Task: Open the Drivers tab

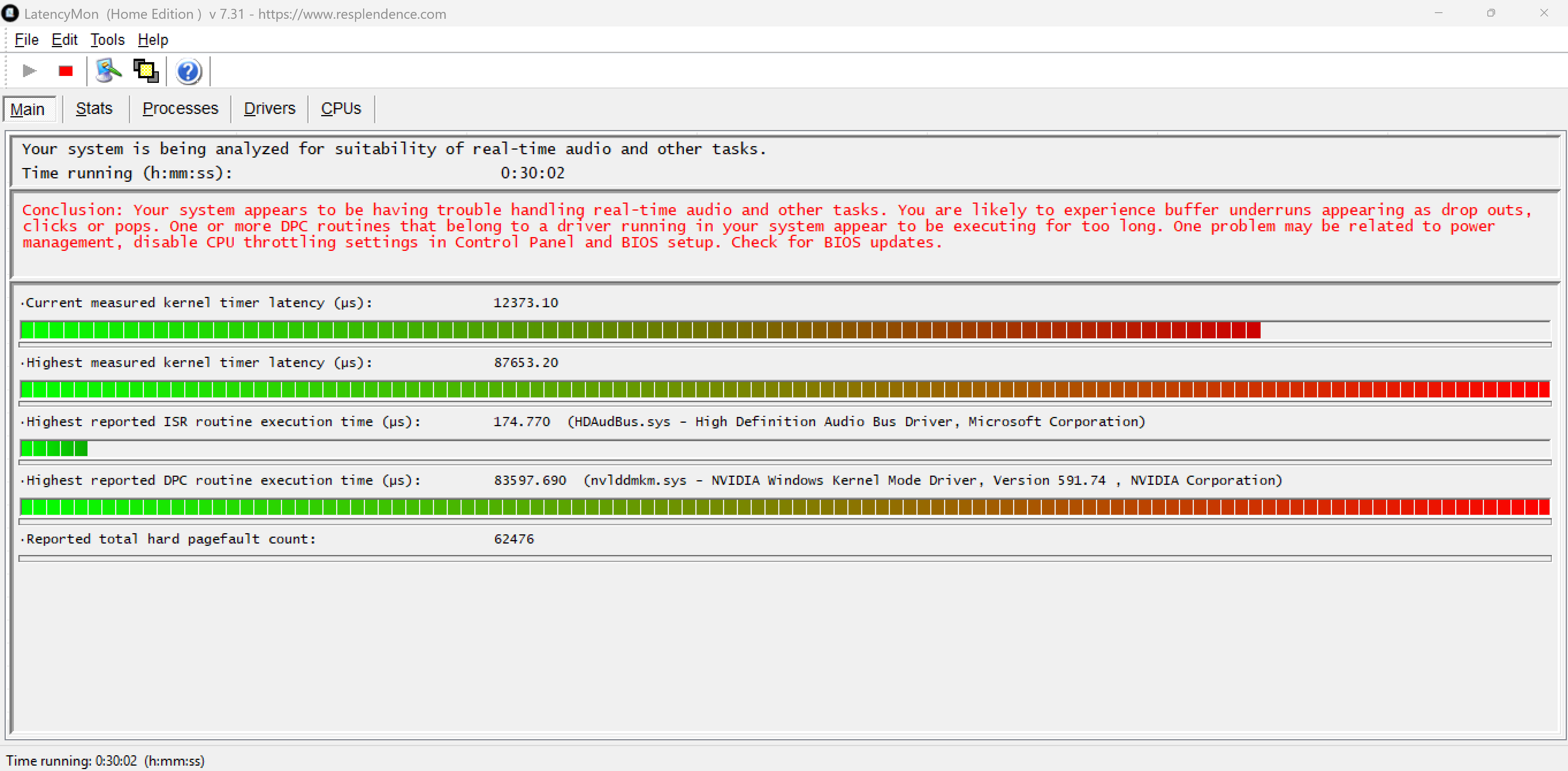Action: click(x=269, y=108)
